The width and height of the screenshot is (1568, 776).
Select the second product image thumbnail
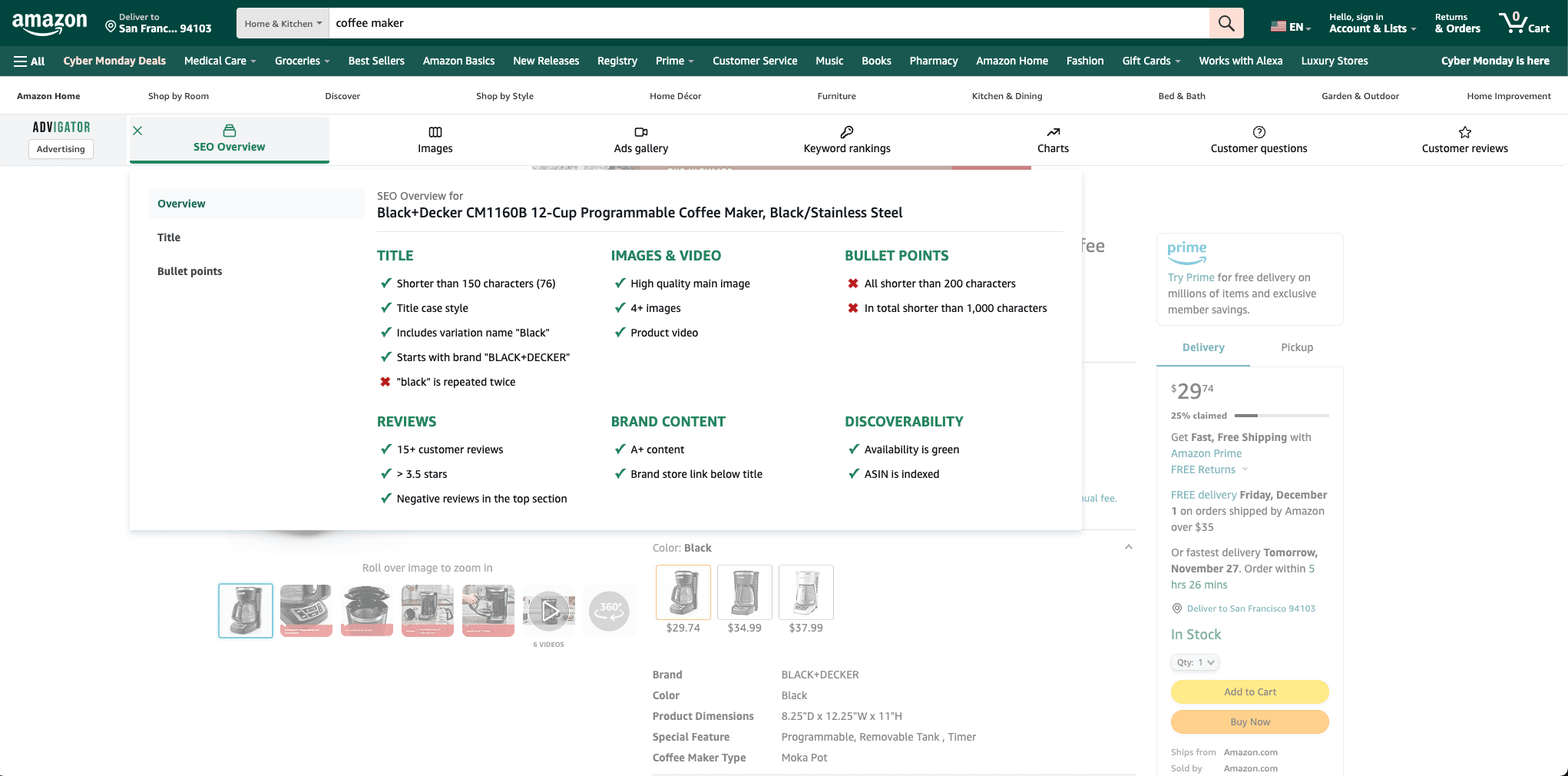click(x=306, y=611)
